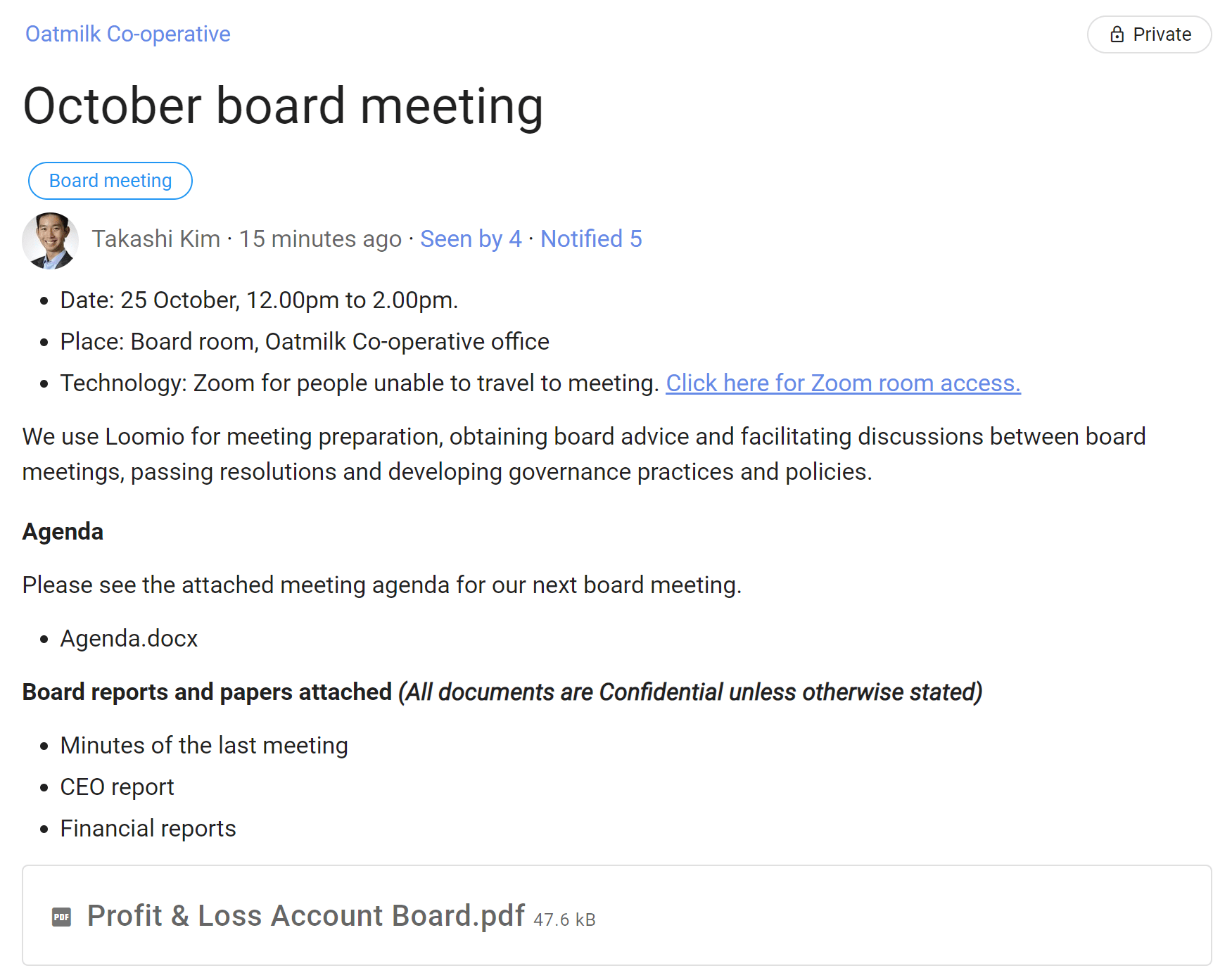Image resolution: width=1232 pixels, height=980 pixels.
Task: Click the PDF file icon
Action: click(61, 917)
